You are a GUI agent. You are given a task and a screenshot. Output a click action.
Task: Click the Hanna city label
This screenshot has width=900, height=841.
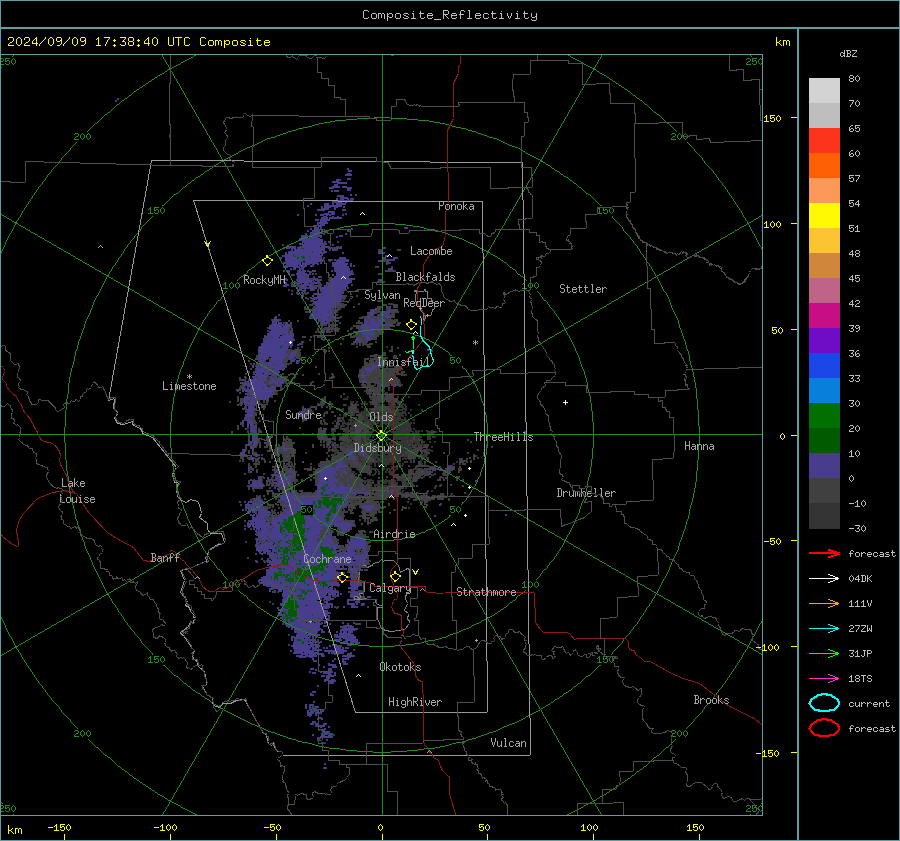click(699, 446)
